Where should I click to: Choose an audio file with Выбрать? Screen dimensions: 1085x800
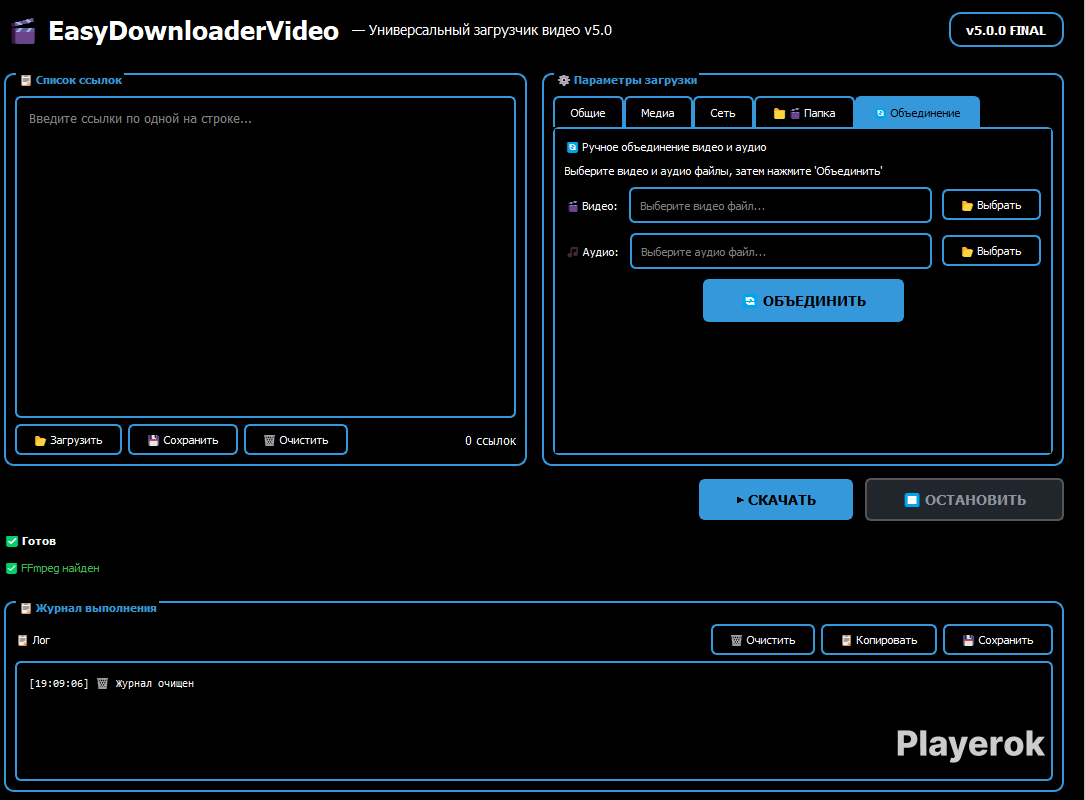click(x=991, y=251)
